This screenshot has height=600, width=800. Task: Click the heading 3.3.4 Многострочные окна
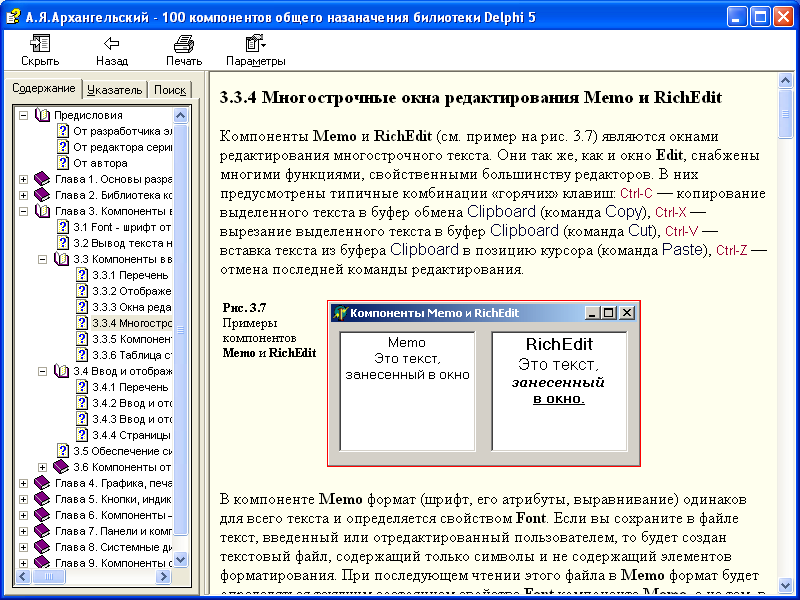click(x=471, y=97)
